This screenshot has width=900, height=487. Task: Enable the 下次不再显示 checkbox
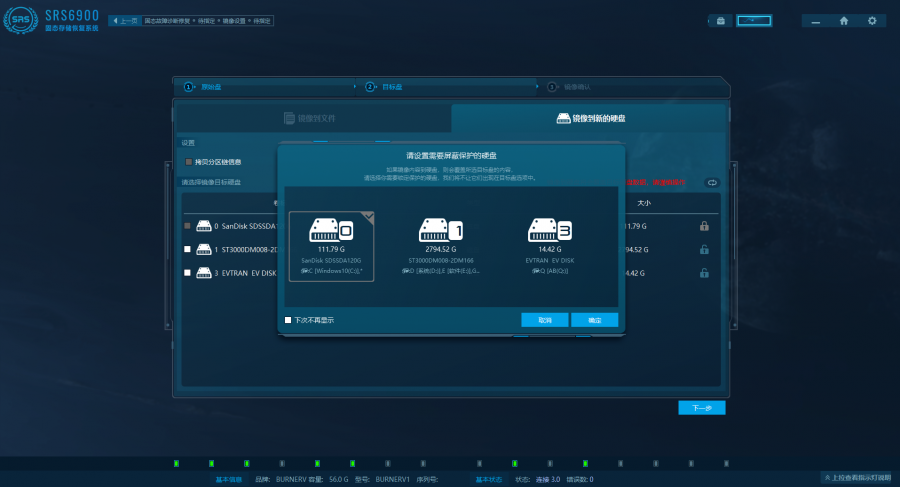(x=288, y=320)
